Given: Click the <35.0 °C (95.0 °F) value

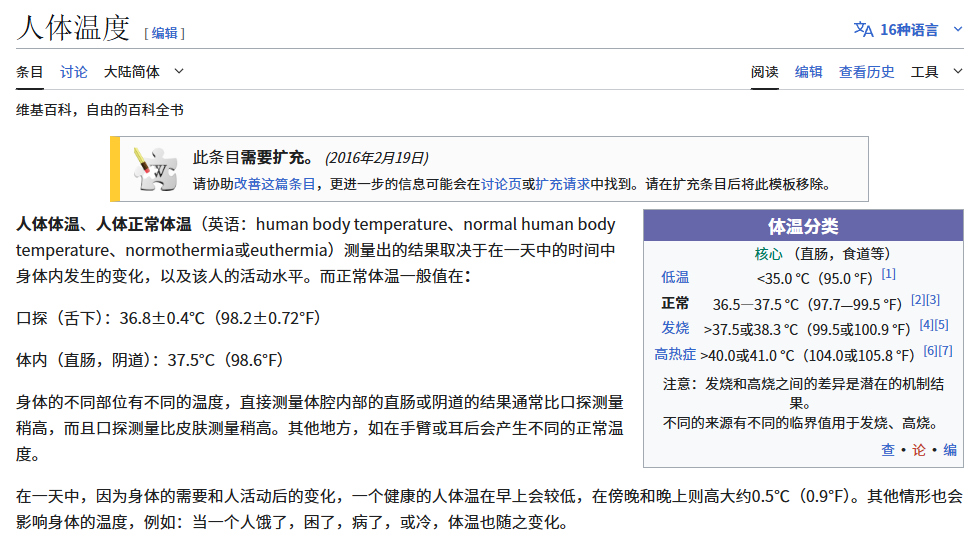Looking at the screenshot, I should pyautogui.click(x=814, y=279).
